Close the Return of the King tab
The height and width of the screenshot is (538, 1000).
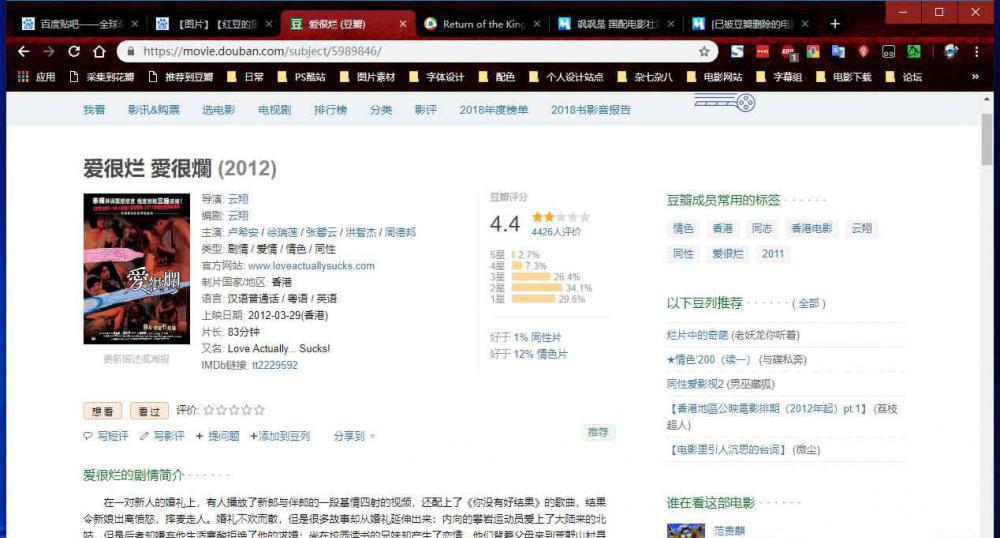[537, 24]
